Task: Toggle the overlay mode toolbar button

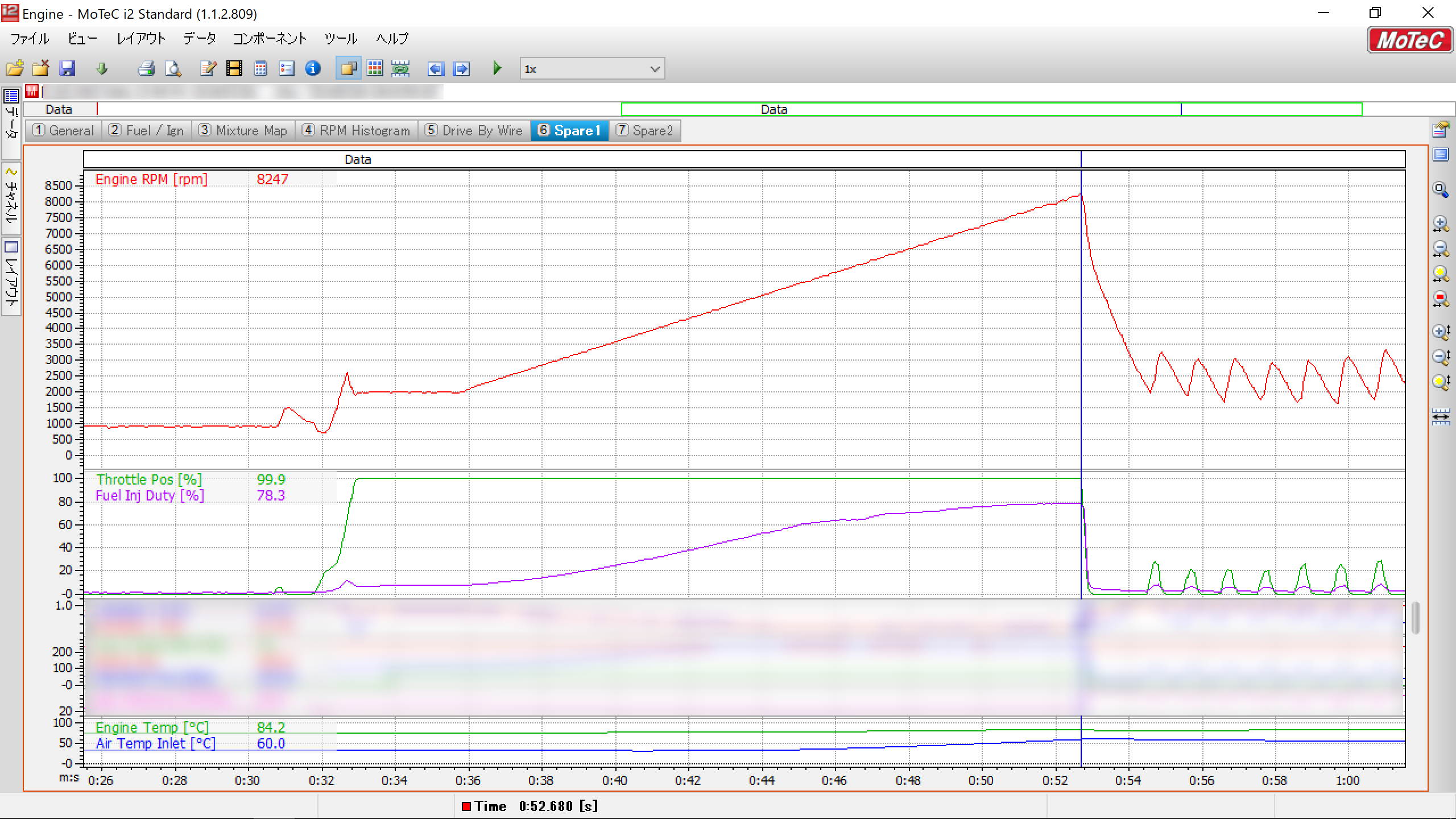Action: (348, 69)
